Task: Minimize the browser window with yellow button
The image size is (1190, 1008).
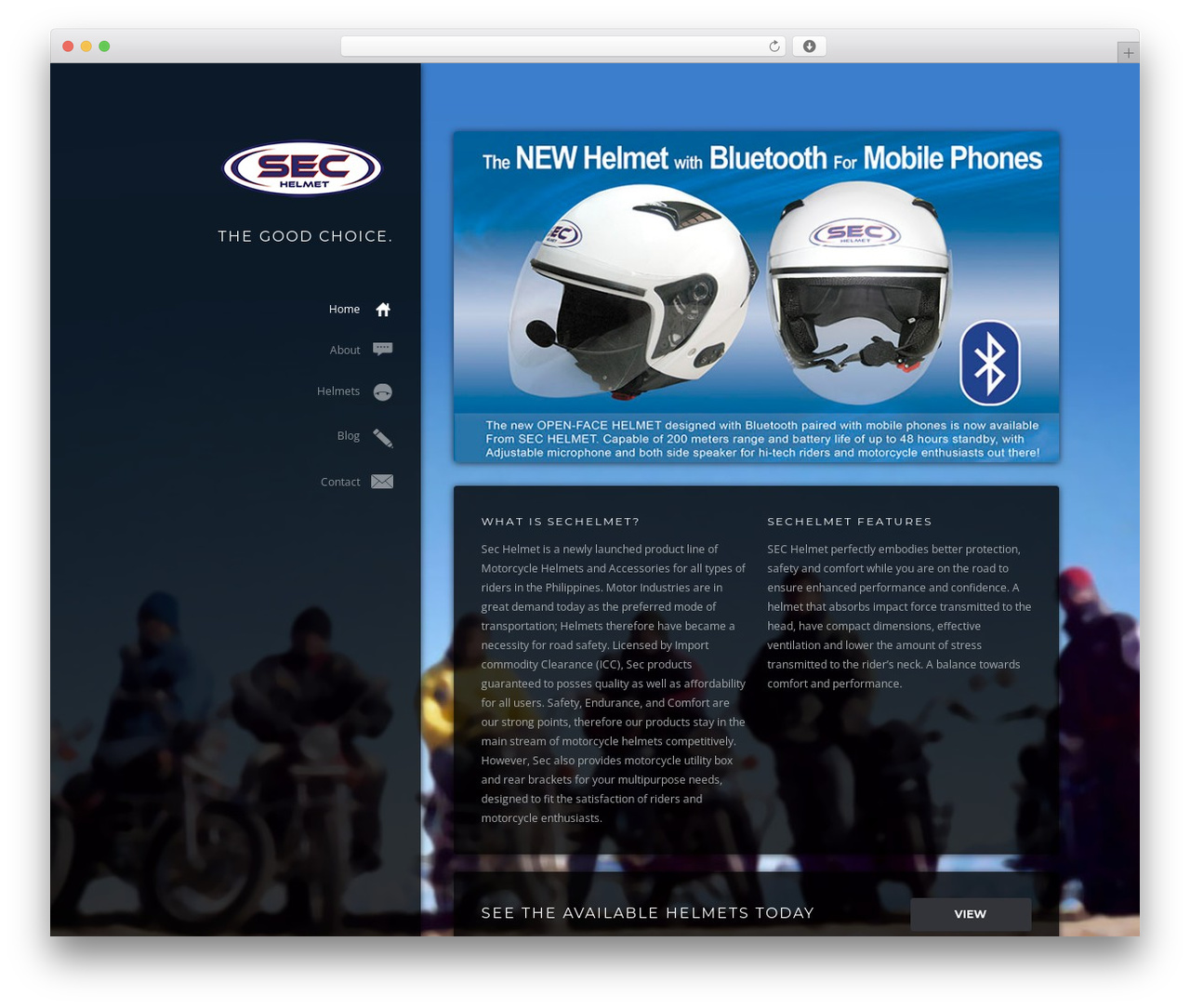Action: (x=86, y=46)
